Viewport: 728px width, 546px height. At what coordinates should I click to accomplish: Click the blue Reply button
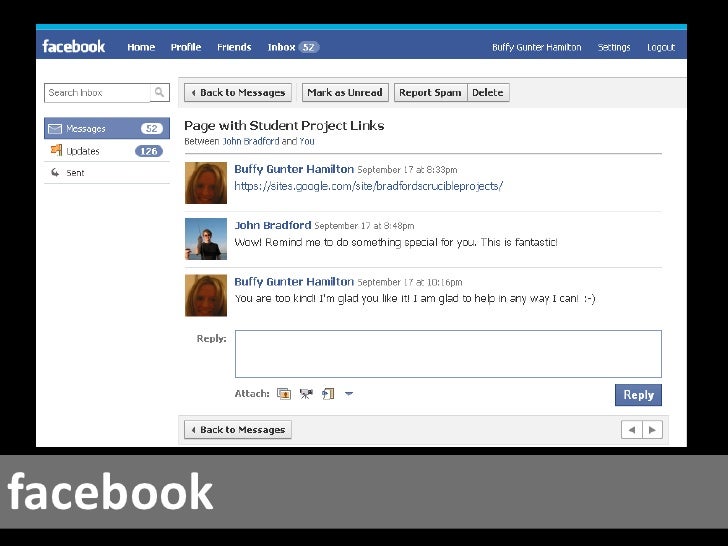click(638, 395)
